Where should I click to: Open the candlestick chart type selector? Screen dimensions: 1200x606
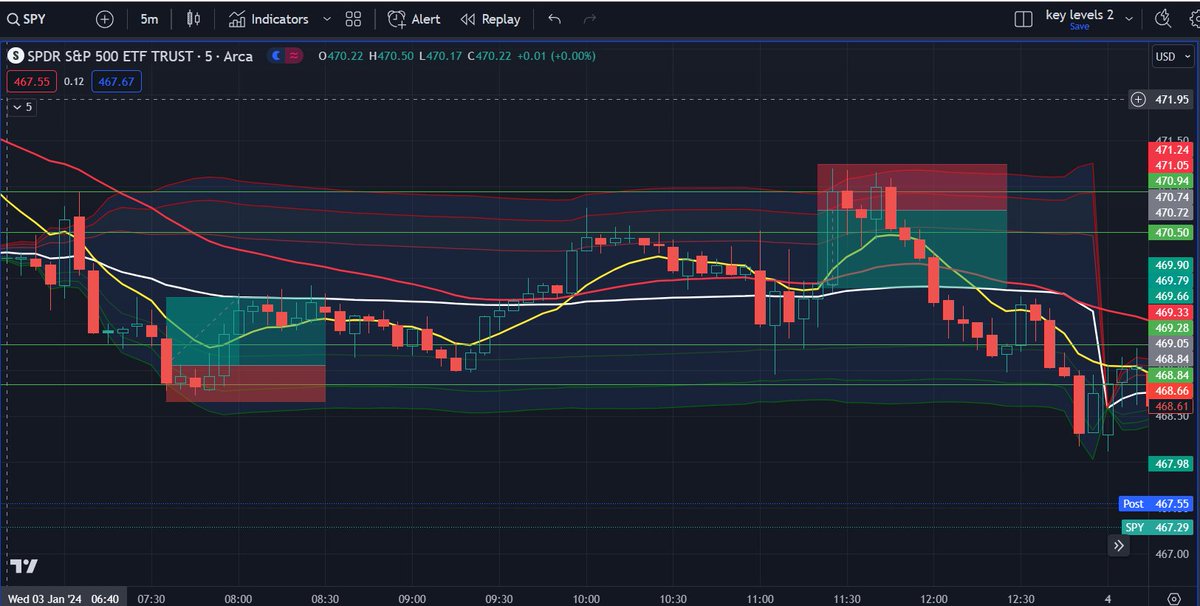[194, 19]
